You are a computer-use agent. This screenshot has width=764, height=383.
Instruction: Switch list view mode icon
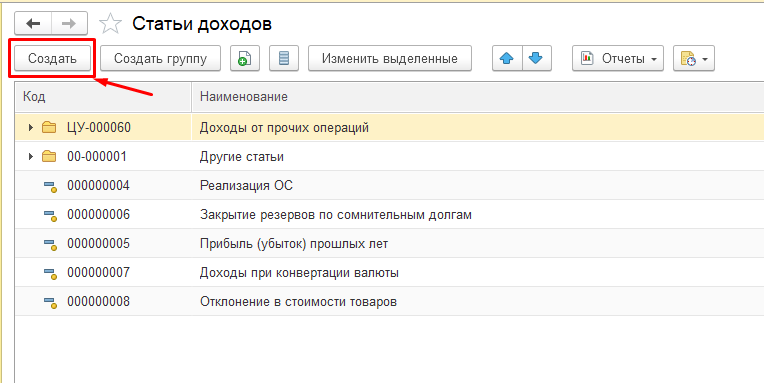(x=284, y=58)
